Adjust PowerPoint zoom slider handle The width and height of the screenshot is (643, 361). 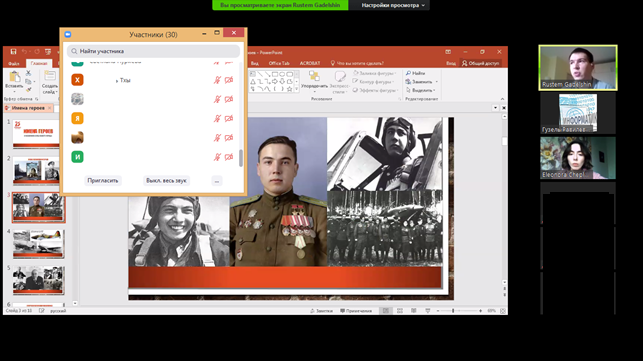pos(453,311)
